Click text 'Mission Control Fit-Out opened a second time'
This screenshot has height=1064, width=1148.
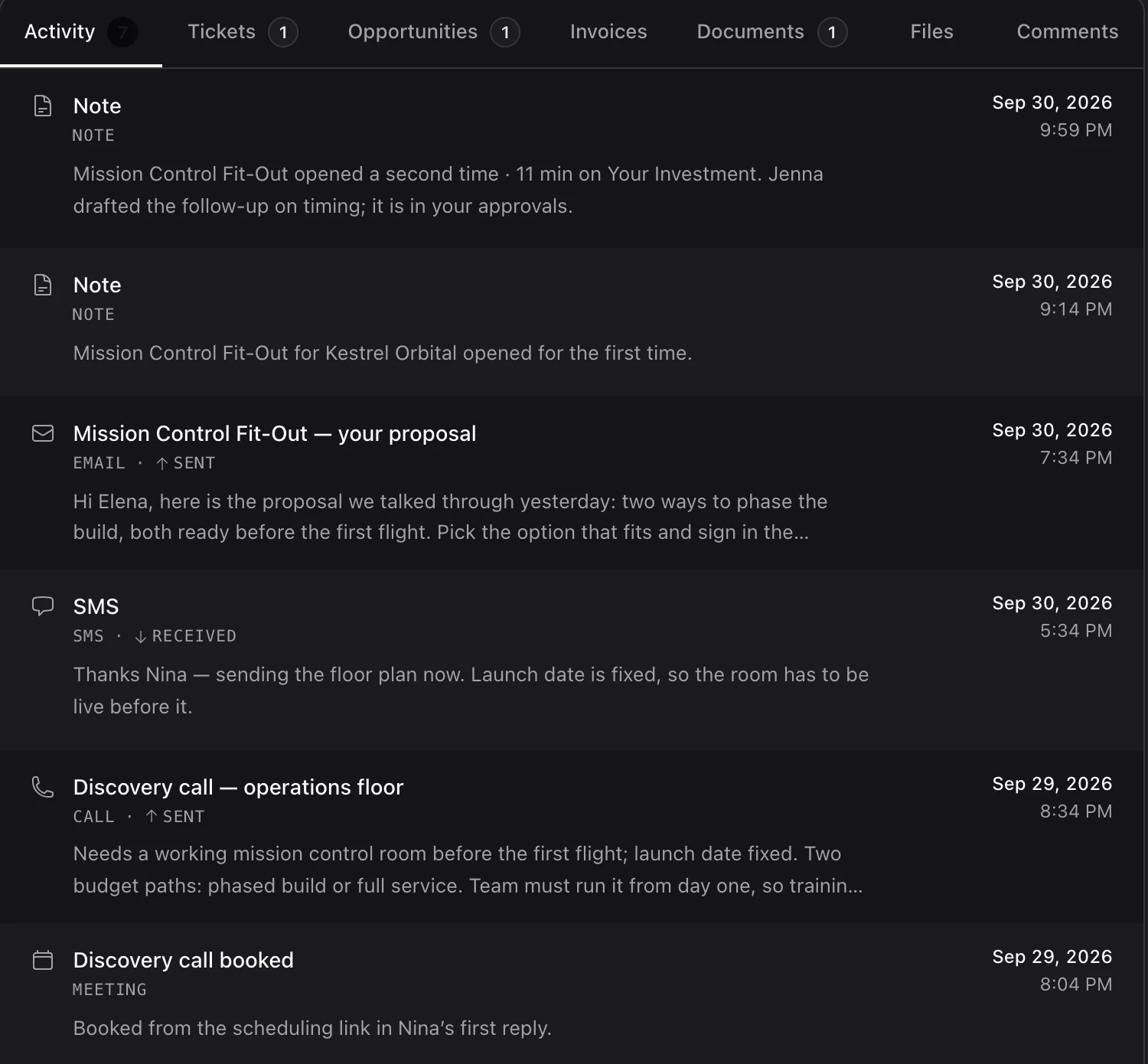coord(286,174)
